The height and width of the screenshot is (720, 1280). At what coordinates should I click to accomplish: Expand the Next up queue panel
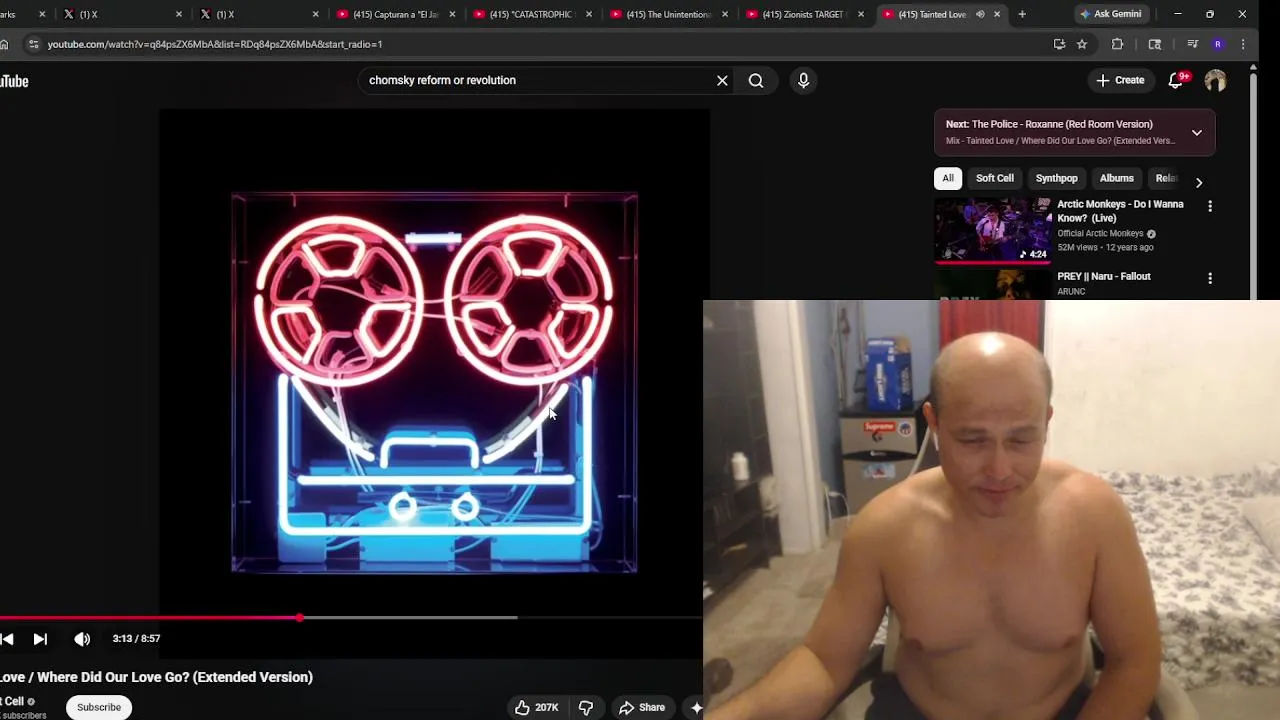pos(1196,132)
